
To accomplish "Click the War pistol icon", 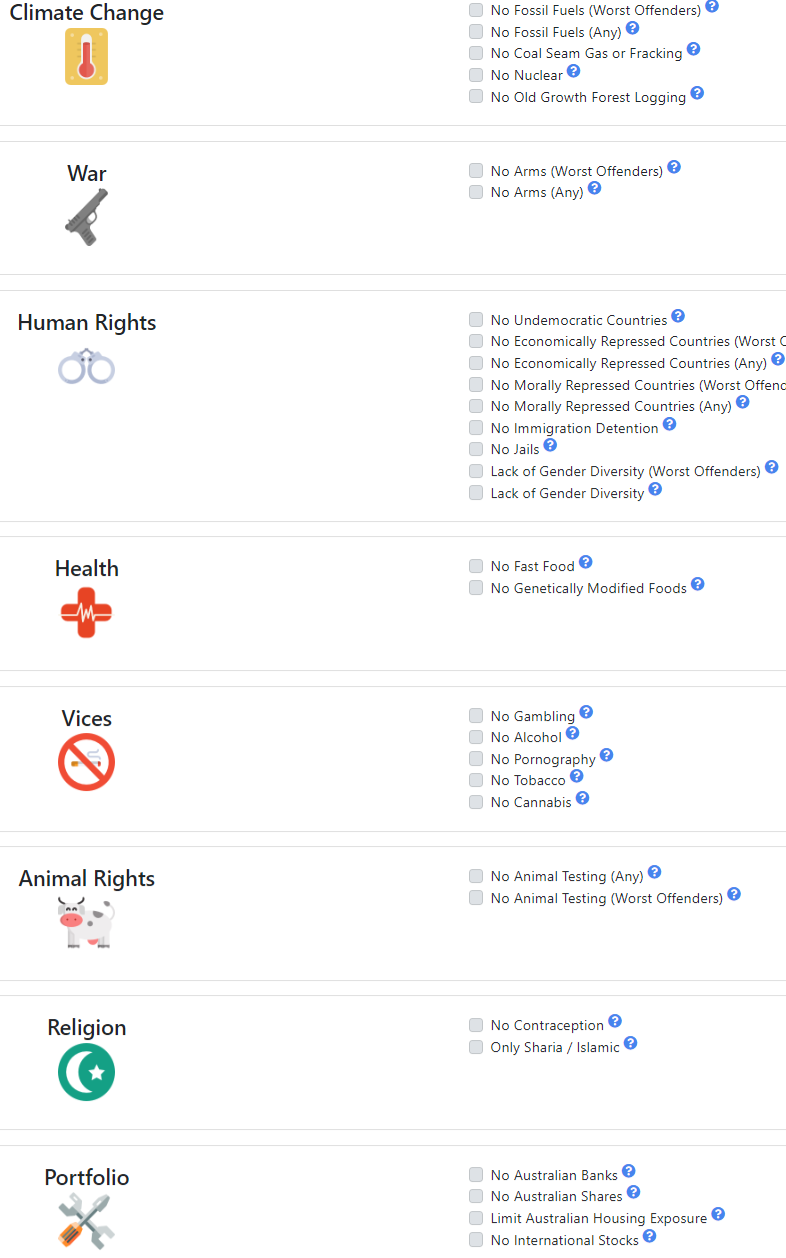I will coord(86,217).
